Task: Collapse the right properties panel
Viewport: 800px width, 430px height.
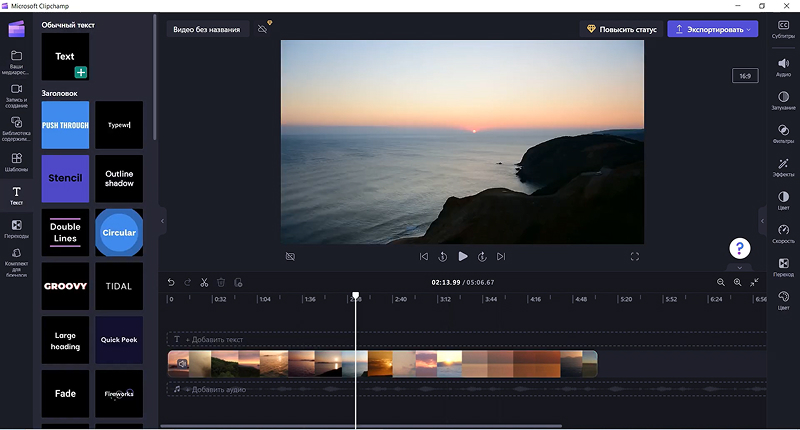Action: click(762, 221)
